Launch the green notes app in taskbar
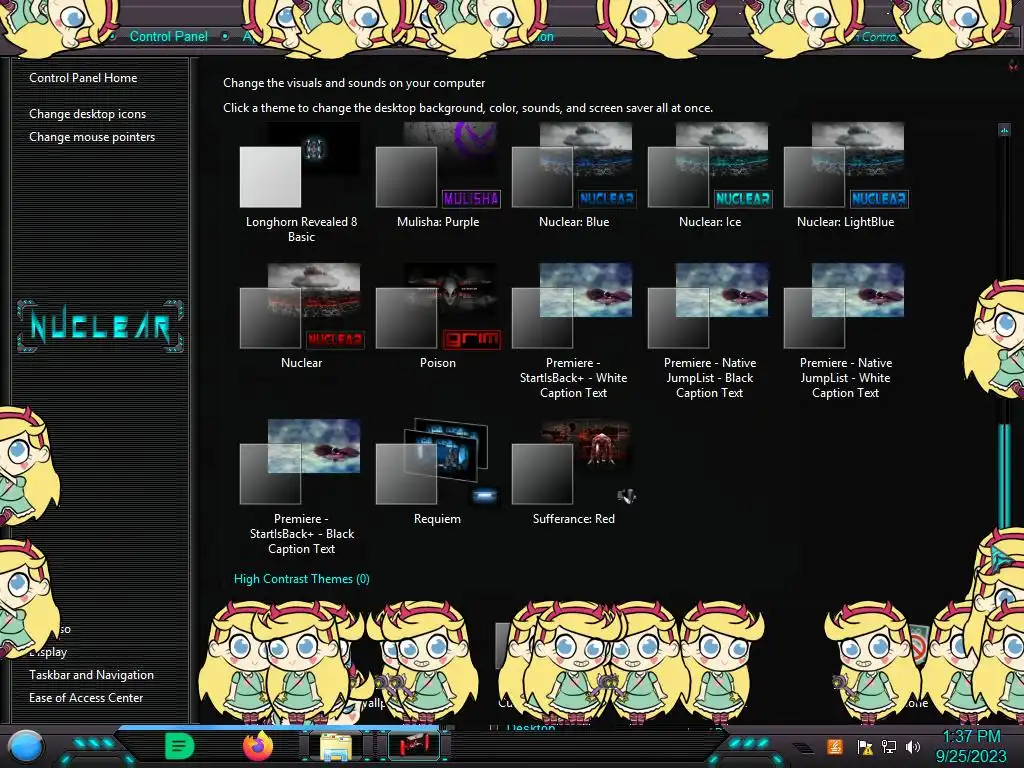The height and width of the screenshot is (768, 1024). pyautogui.click(x=180, y=746)
